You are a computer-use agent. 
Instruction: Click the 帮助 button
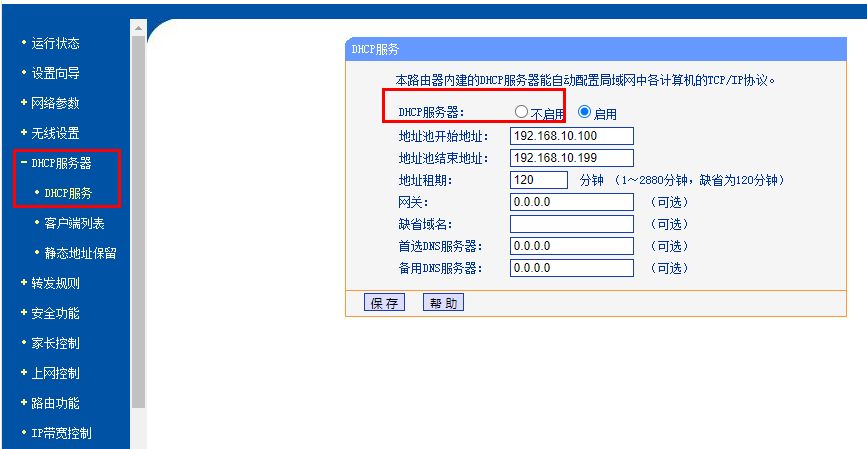click(443, 303)
